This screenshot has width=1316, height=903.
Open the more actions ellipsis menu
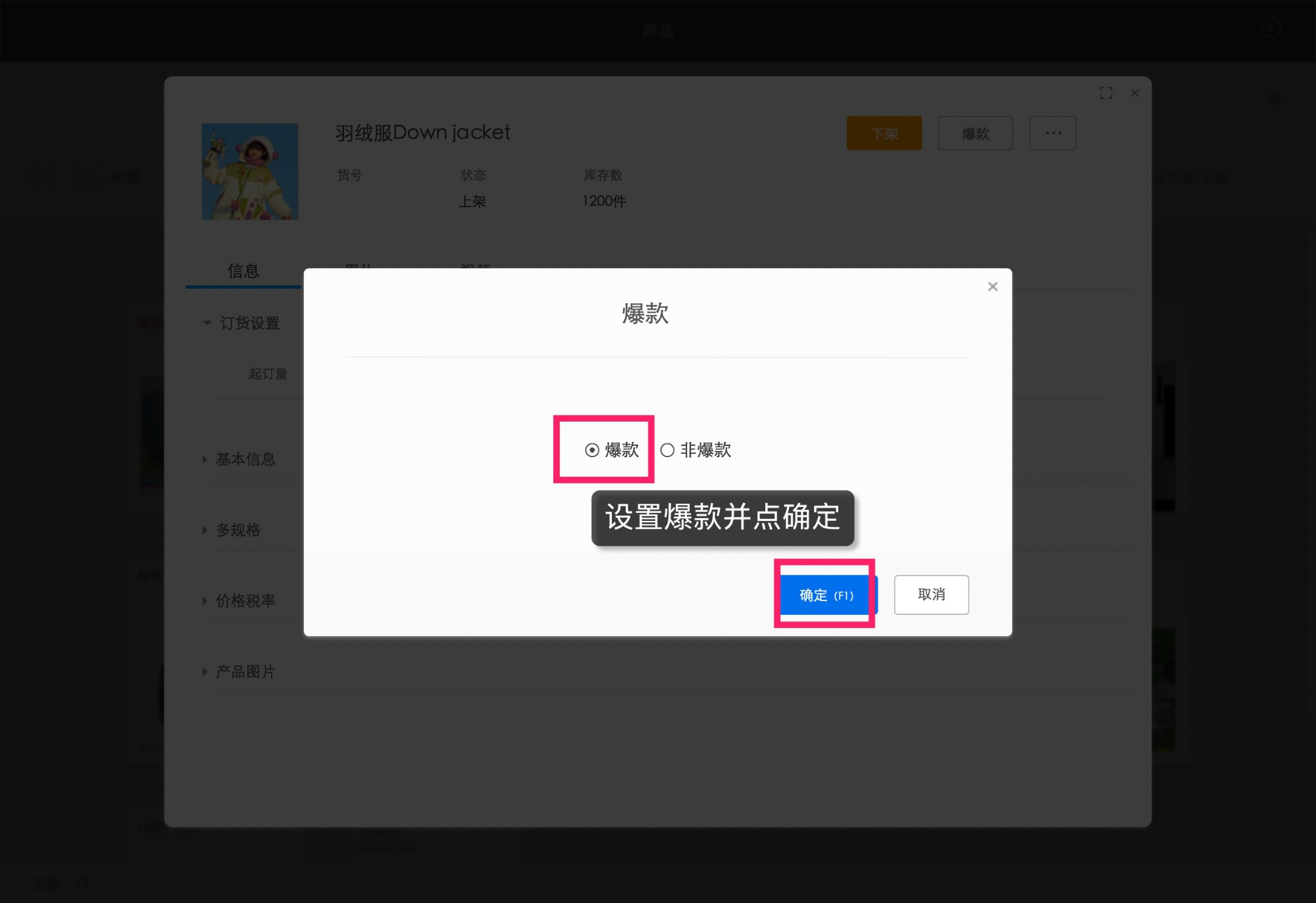pyautogui.click(x=1052, y=133)
